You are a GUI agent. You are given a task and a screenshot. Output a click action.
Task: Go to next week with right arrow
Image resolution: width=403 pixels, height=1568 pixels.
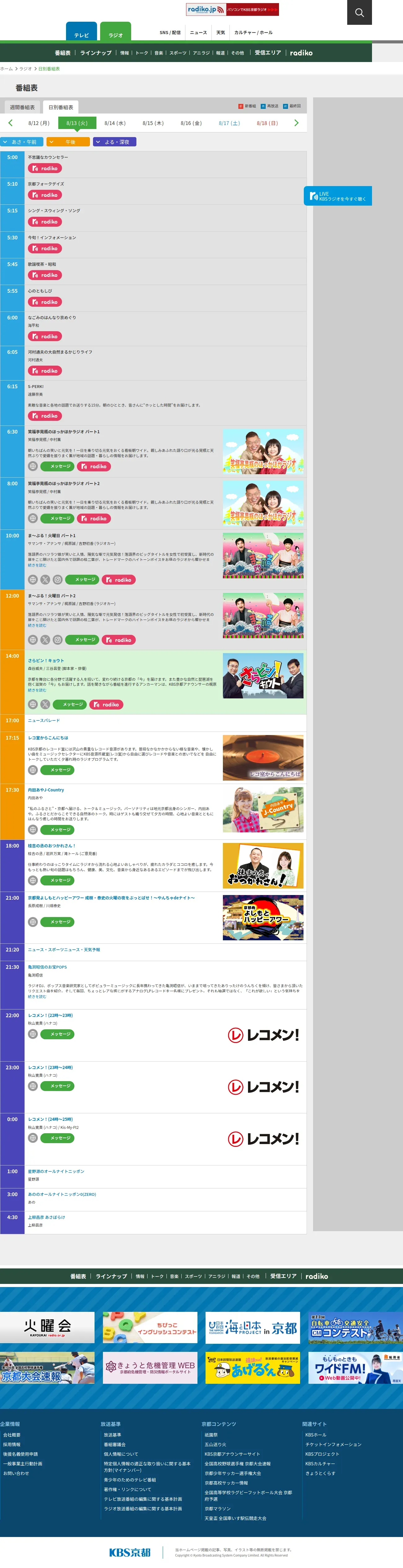pos(296,123)
